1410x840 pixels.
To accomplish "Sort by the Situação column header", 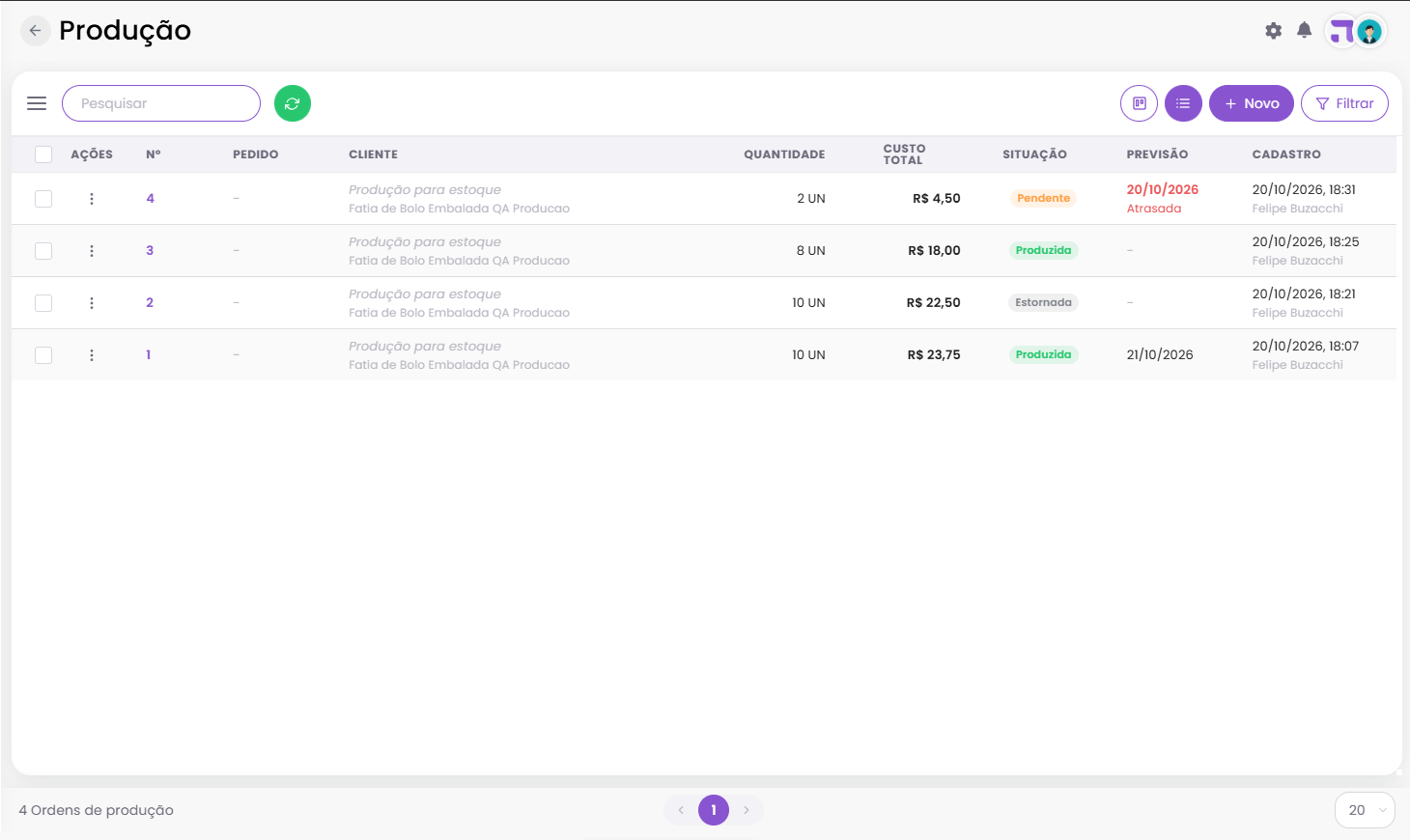I will 1034,154.
